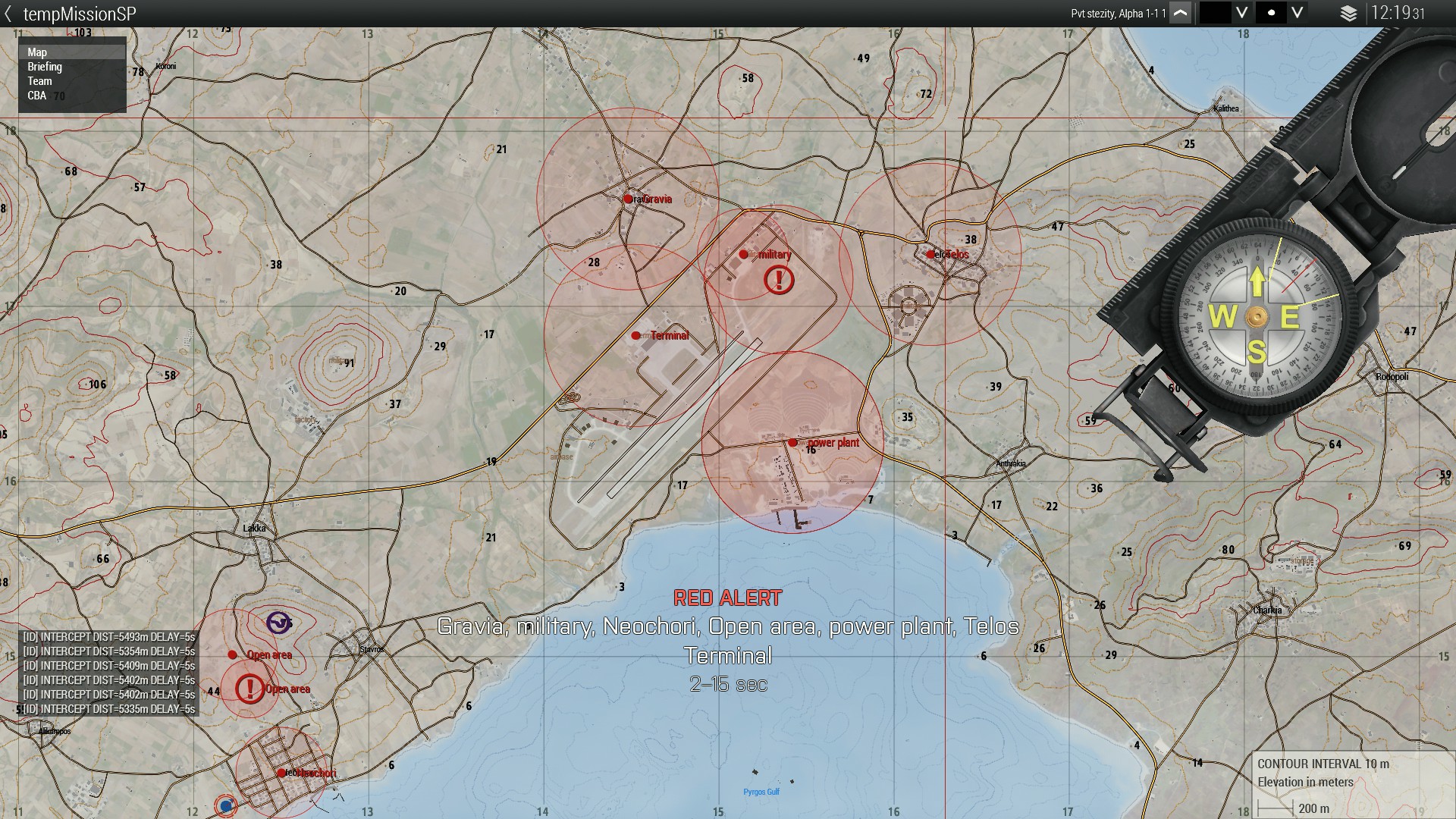Click the Gravia marker dot
Screen dimensions: 1456x819
coord(628,199)
